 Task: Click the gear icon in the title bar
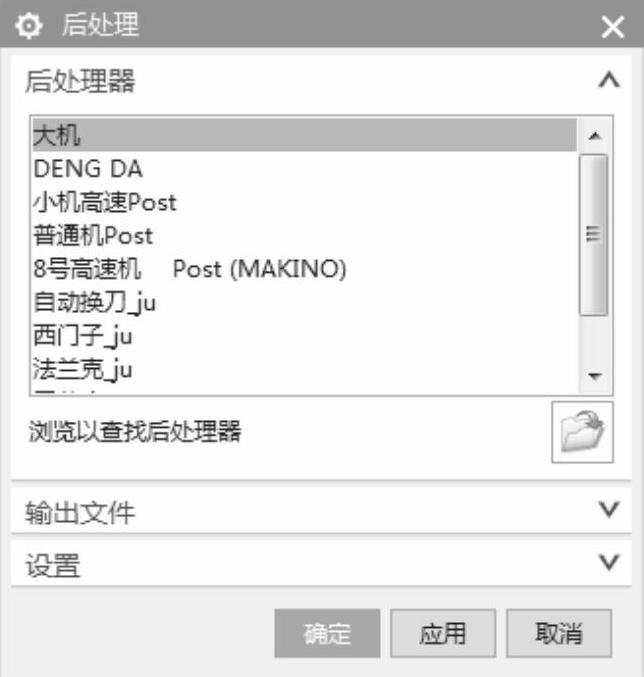pos(29,26)
